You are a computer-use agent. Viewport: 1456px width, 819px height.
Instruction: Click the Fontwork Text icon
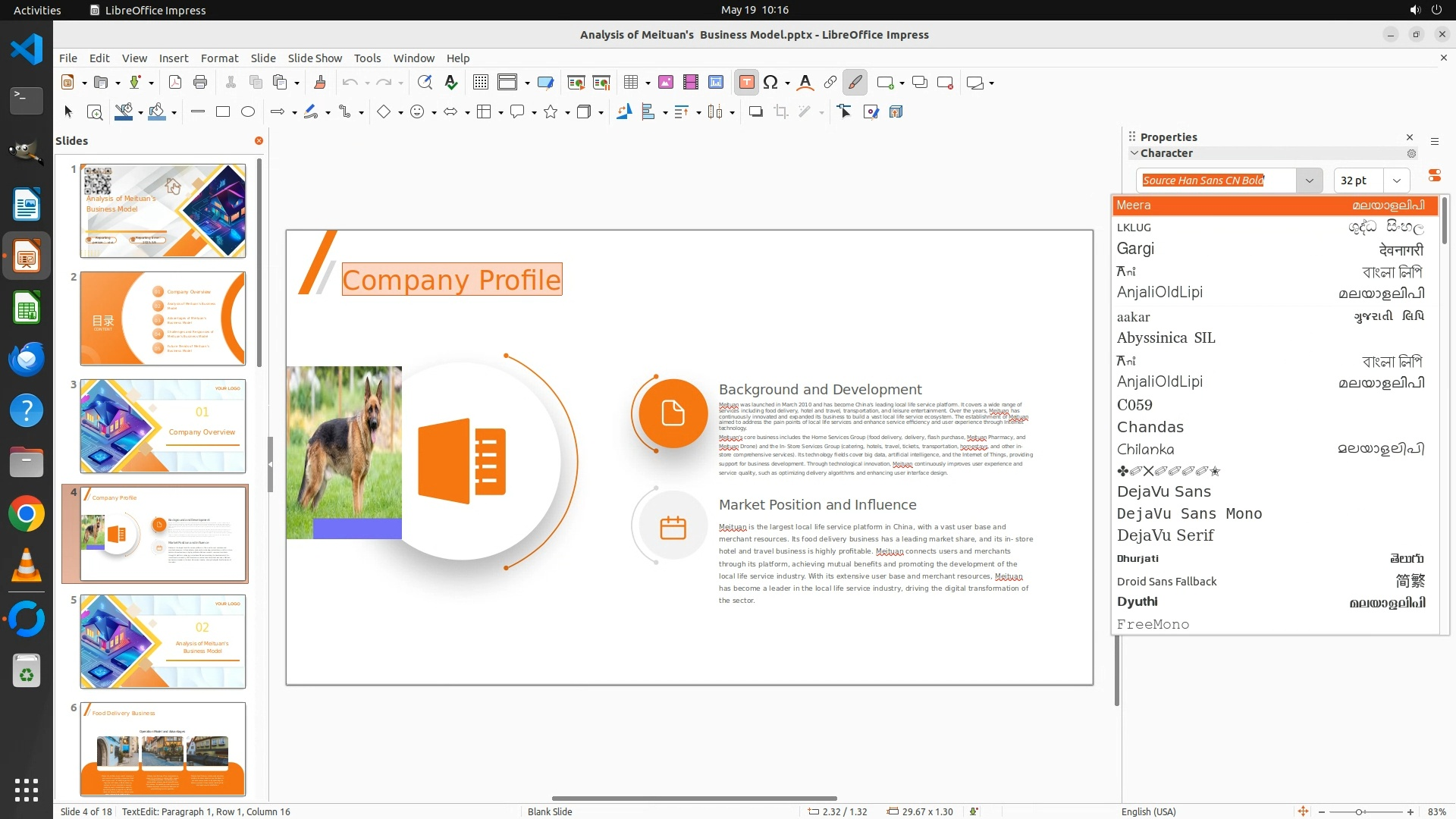point(805,83)
